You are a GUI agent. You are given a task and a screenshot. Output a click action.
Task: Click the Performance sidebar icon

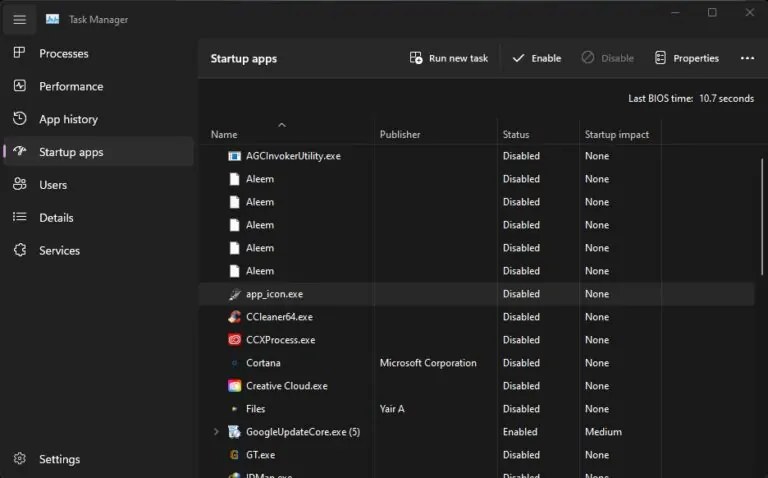[20, 86]
